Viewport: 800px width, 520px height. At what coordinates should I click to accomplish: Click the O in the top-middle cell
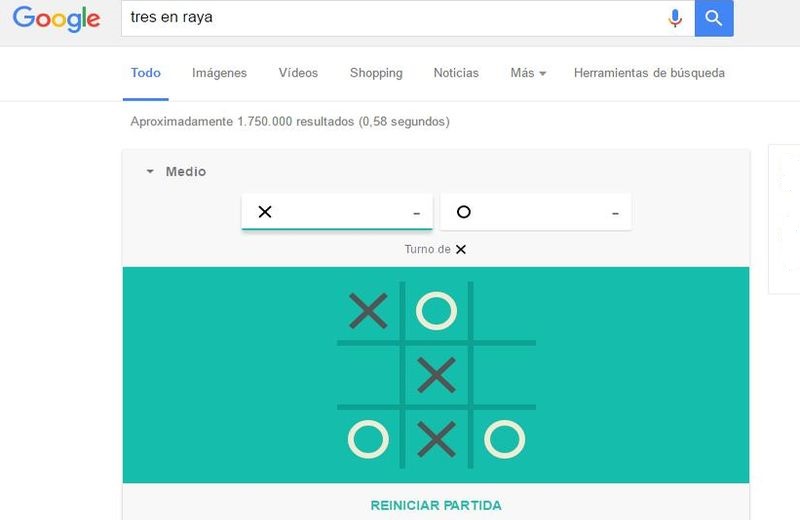(436, 311)
